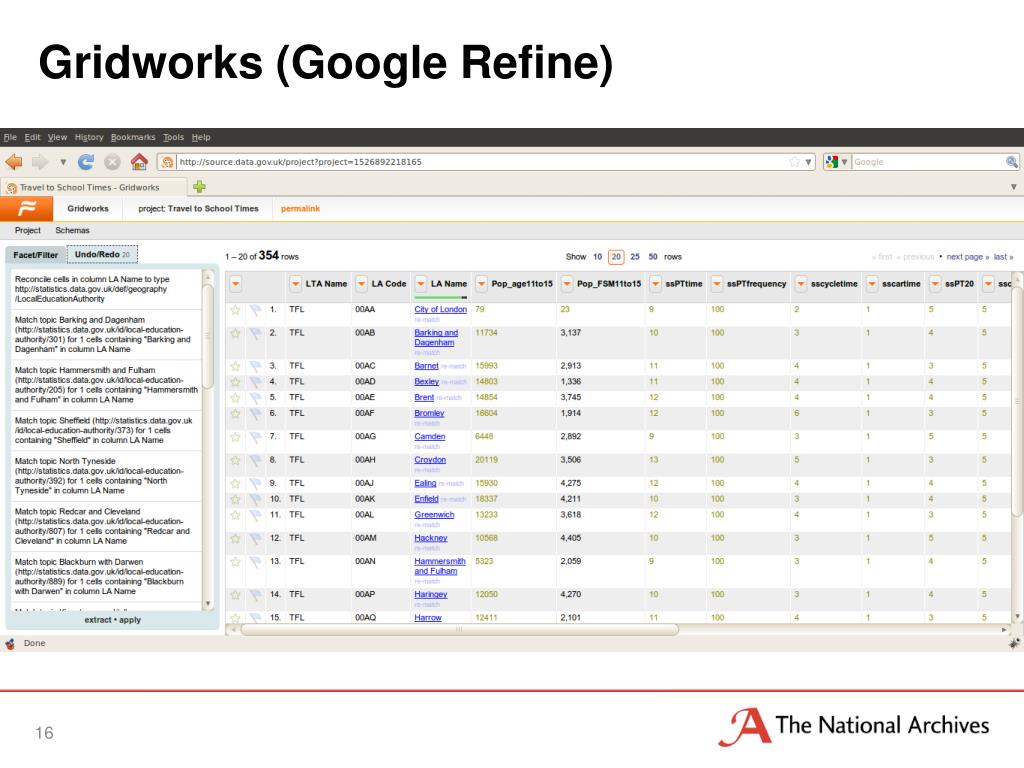Open the LA Name column menu

pyautogui.click(x=421, y=284)
